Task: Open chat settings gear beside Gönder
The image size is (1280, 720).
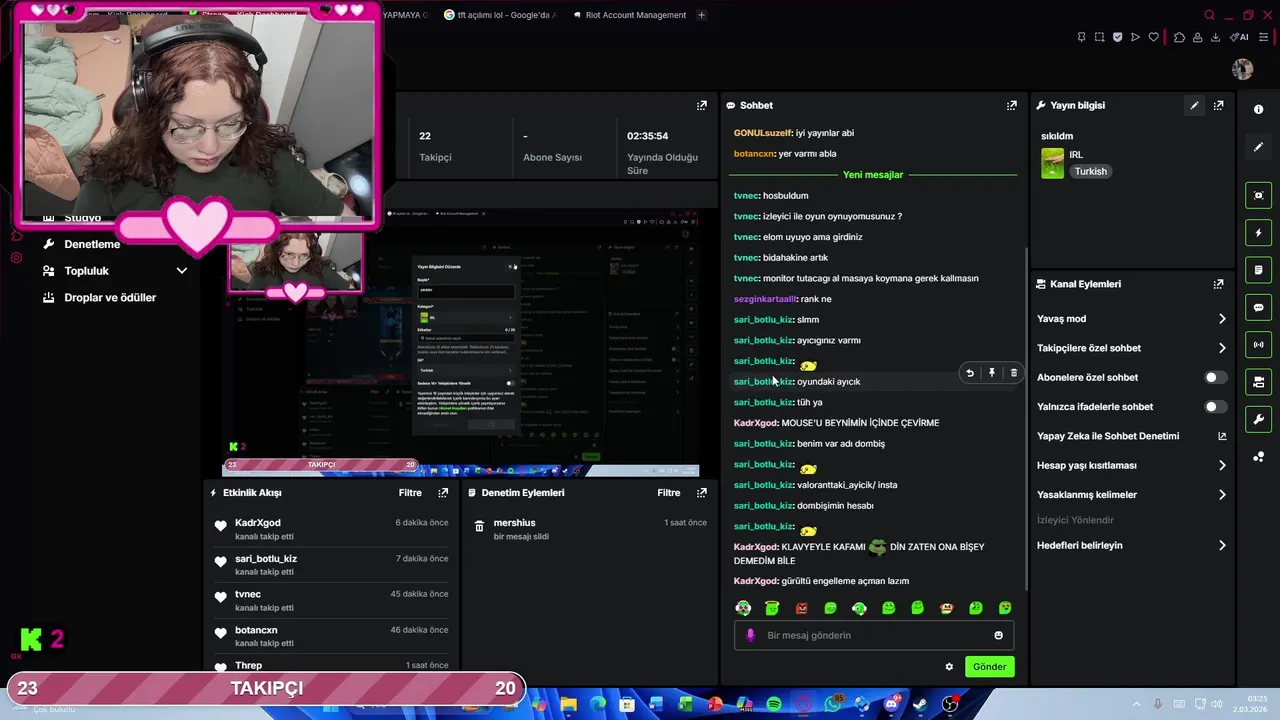Action: click(949, 667)
